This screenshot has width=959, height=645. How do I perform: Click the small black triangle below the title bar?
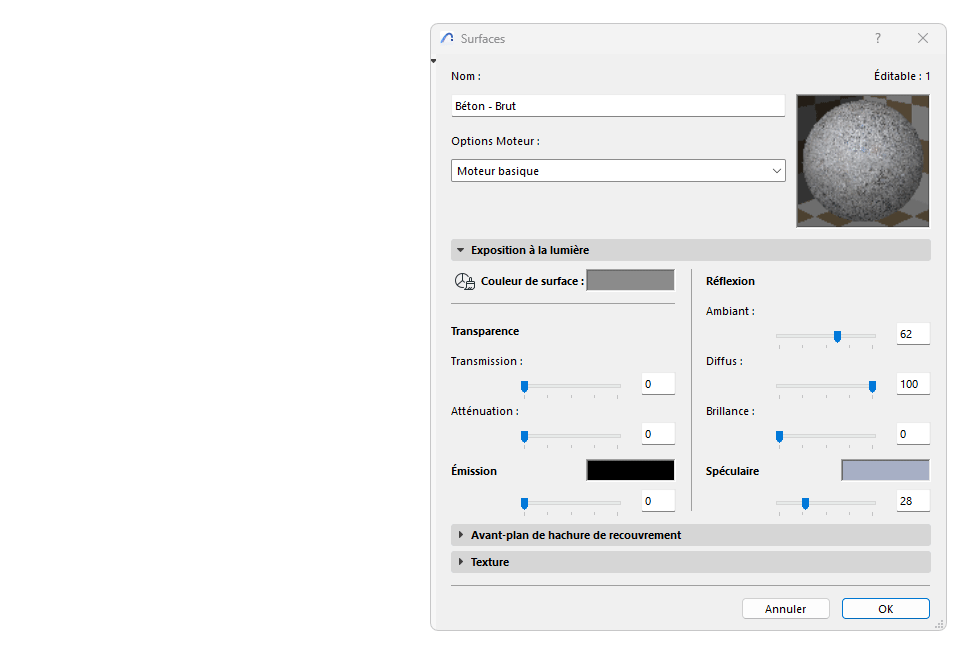pos(433,59)
